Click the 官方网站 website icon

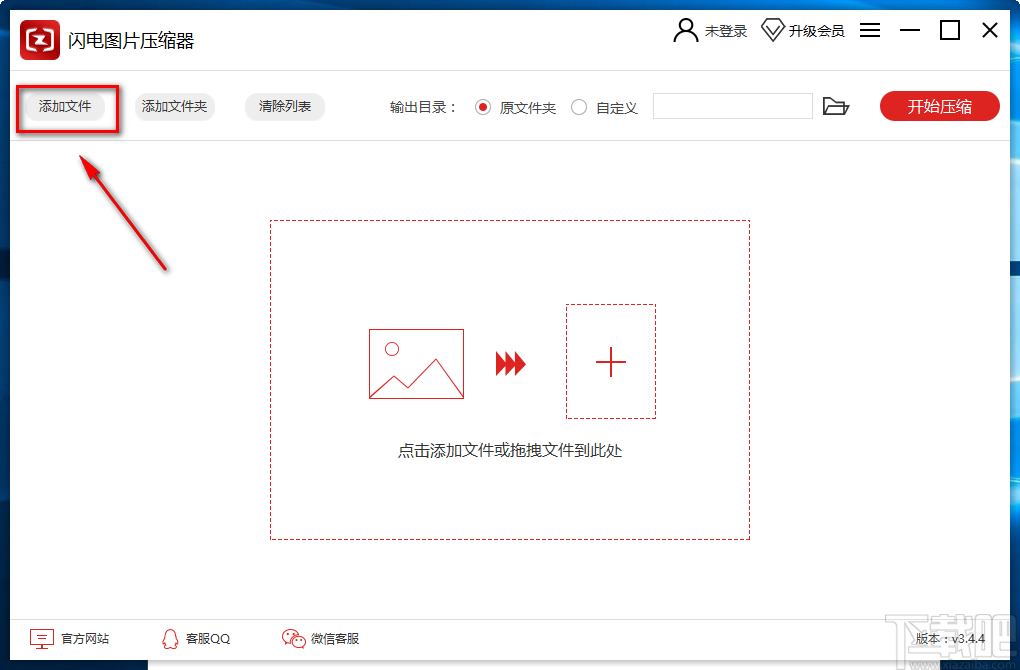40,638
